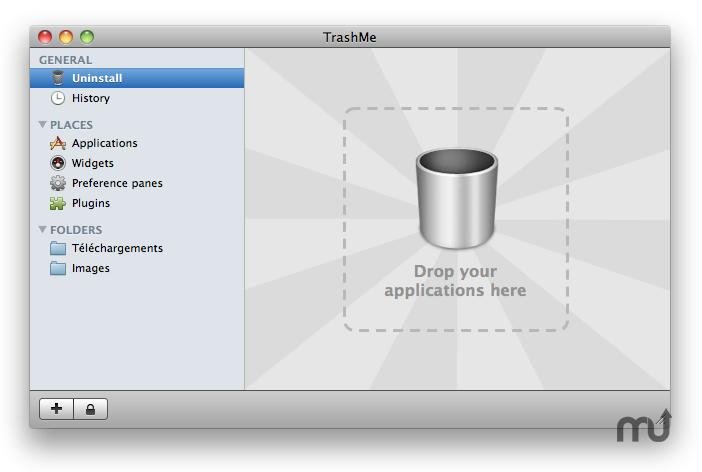Select Applications text in sidebar
Screen dimensions: 702x472
coord(105,143)
